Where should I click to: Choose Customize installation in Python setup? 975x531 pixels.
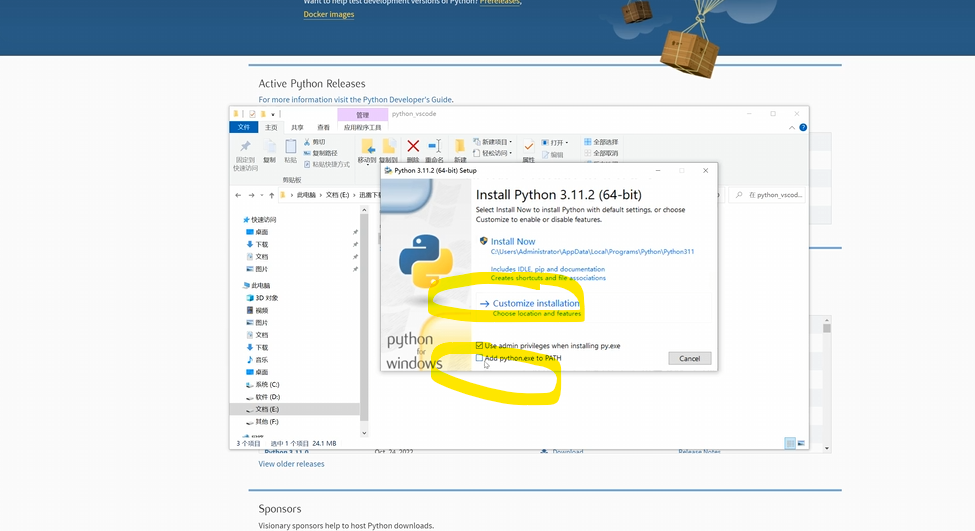535,303
